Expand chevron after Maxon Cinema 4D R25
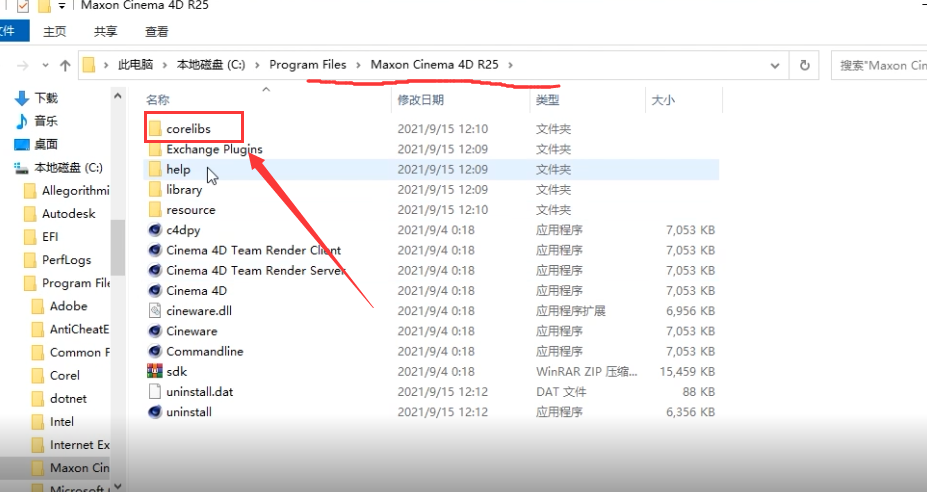Screen dimensions: 927x492 [510, 65]
